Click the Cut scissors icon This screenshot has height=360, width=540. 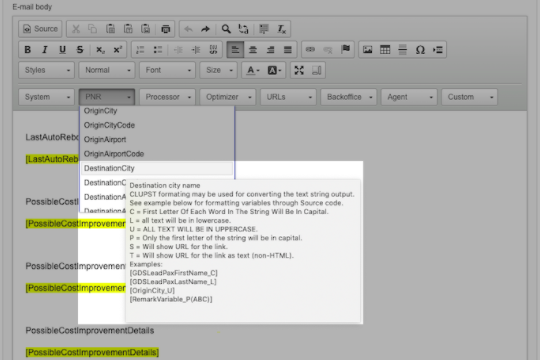[76, 29]
